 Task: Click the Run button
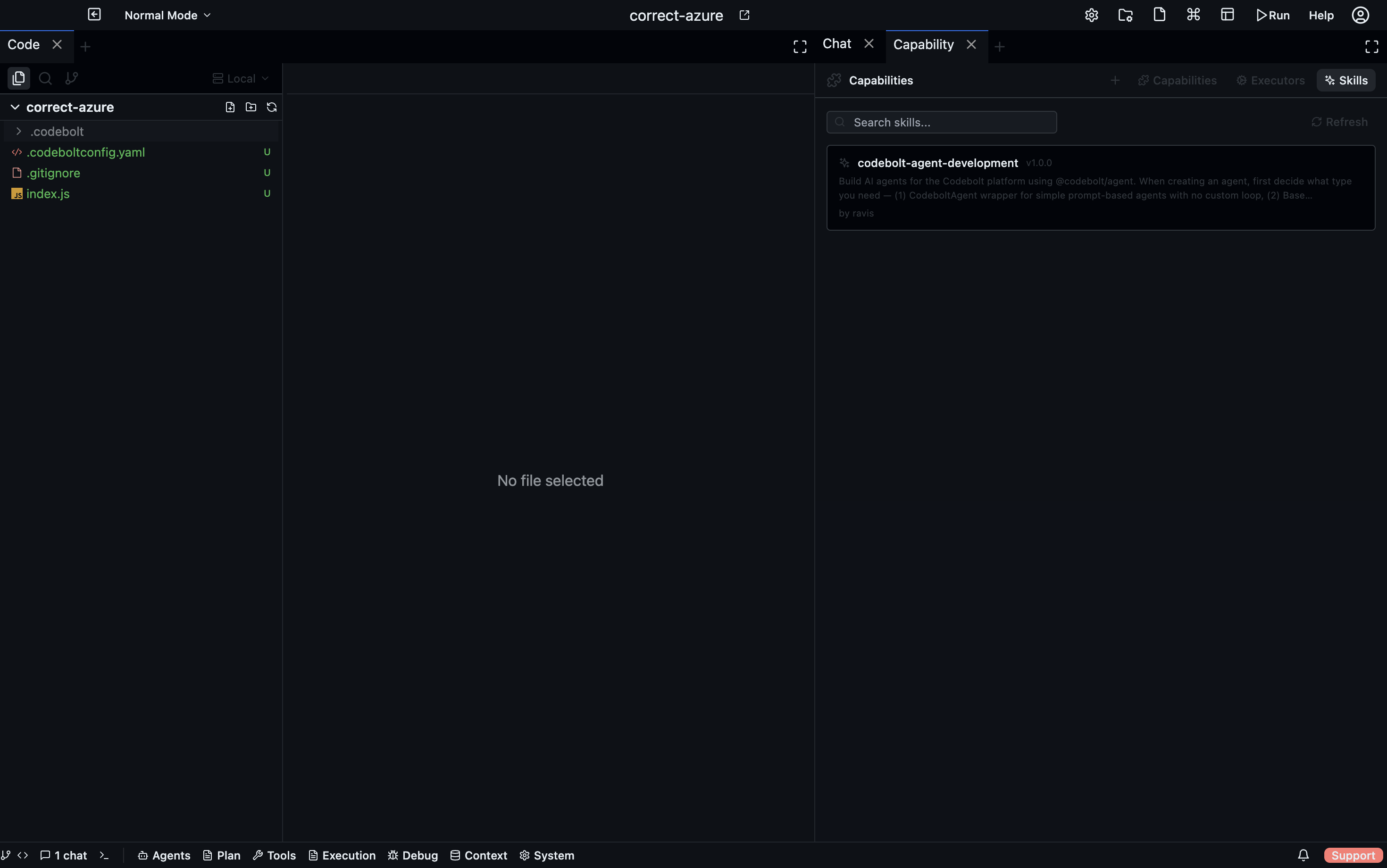(x=1272, y=16)
